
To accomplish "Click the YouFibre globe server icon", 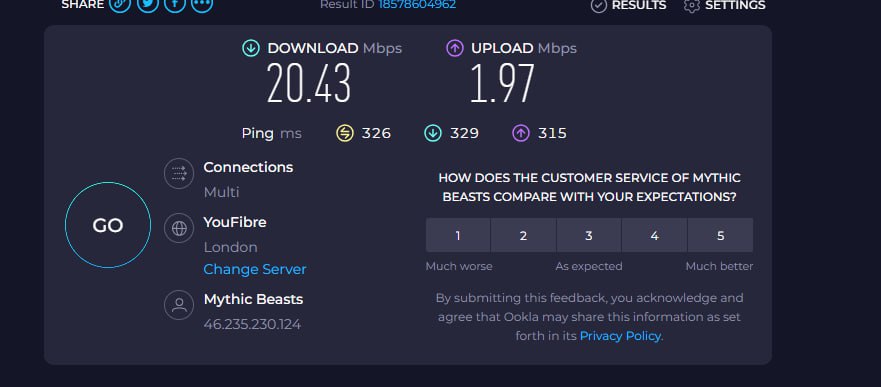I will [x=179, y=229].
